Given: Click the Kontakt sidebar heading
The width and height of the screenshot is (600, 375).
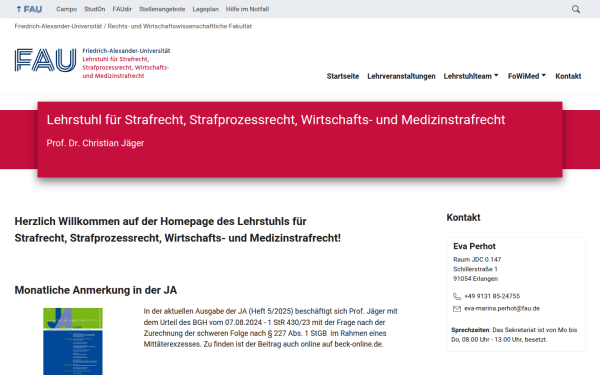Looking at the screenshot, I should coord(463,217).
